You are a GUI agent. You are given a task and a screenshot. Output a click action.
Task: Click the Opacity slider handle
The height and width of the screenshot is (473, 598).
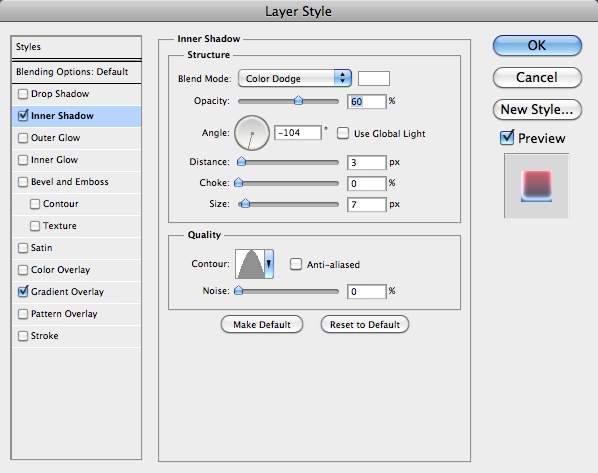tap(298, 100)
